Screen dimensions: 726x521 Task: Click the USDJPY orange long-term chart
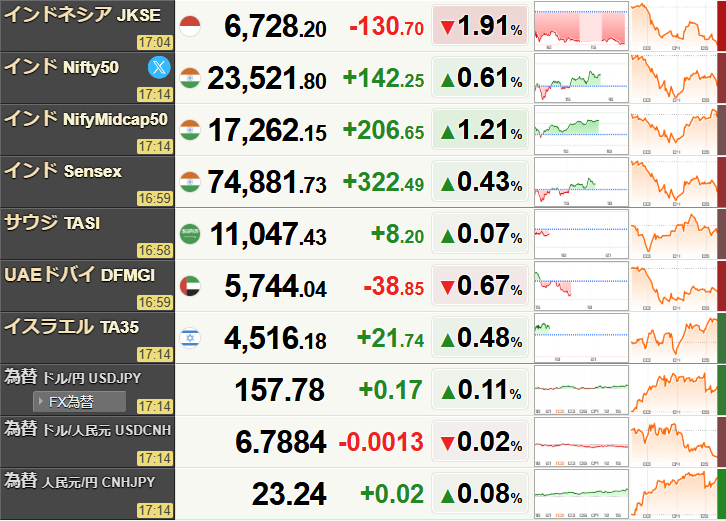point(673,390)
